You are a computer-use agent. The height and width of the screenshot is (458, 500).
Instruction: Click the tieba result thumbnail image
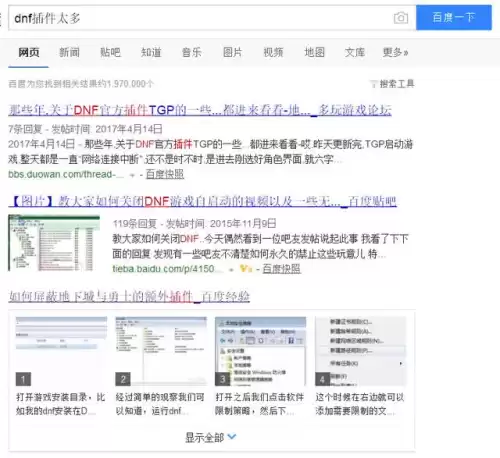click(x=54, y=243)
